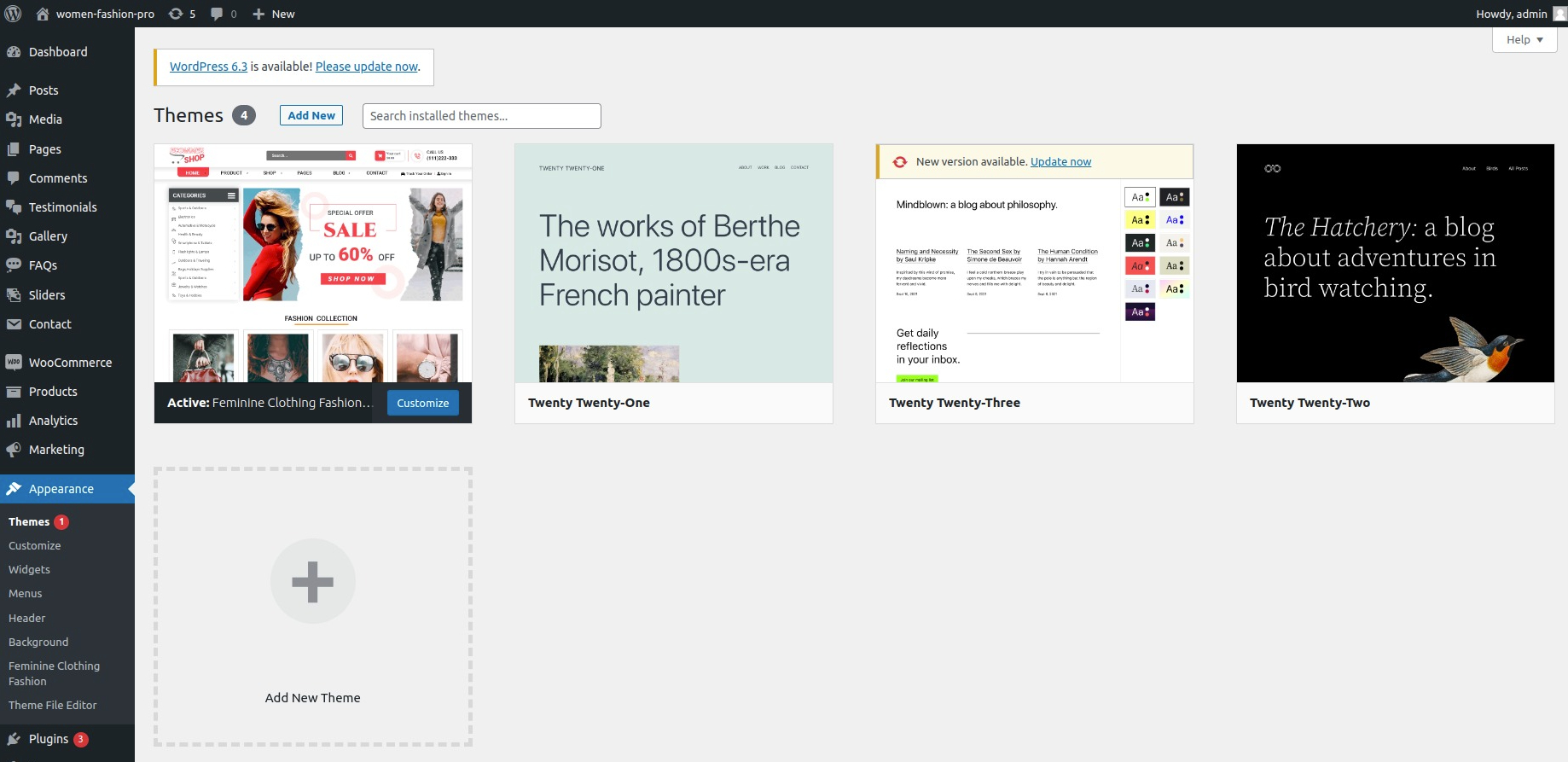1568x762 pixels.
Task: Open the Feminine Clothing Fashion theme screenshot
Action: pyautogui.click(x=313, y=263)
